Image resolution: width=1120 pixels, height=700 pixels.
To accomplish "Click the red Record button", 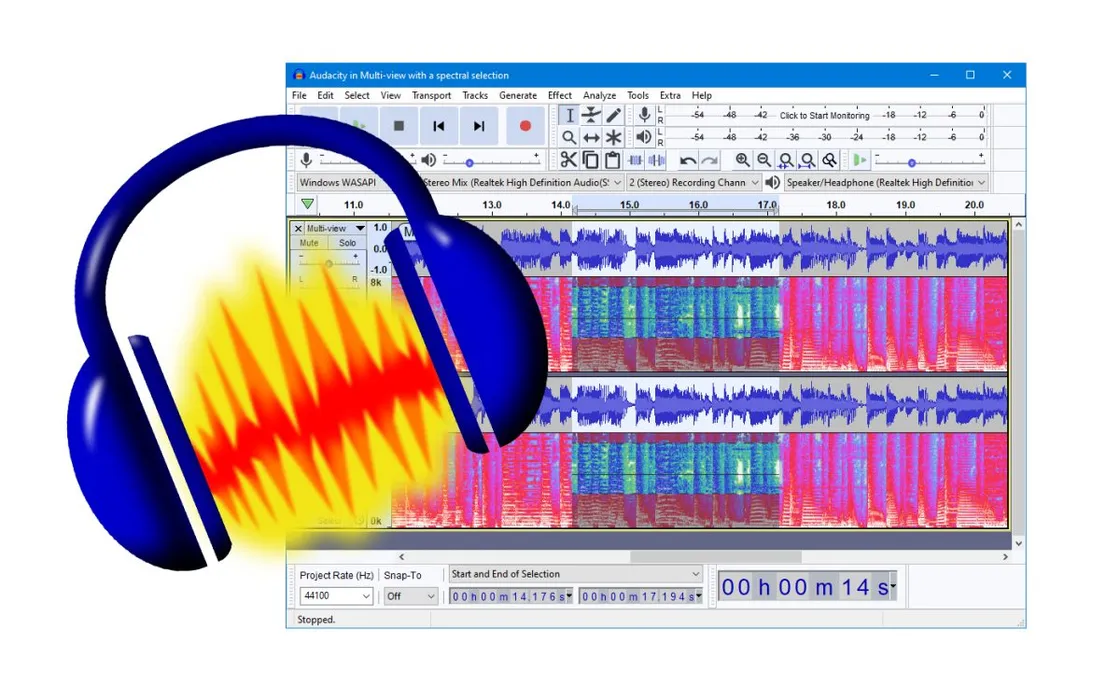I will coord(525,126).
